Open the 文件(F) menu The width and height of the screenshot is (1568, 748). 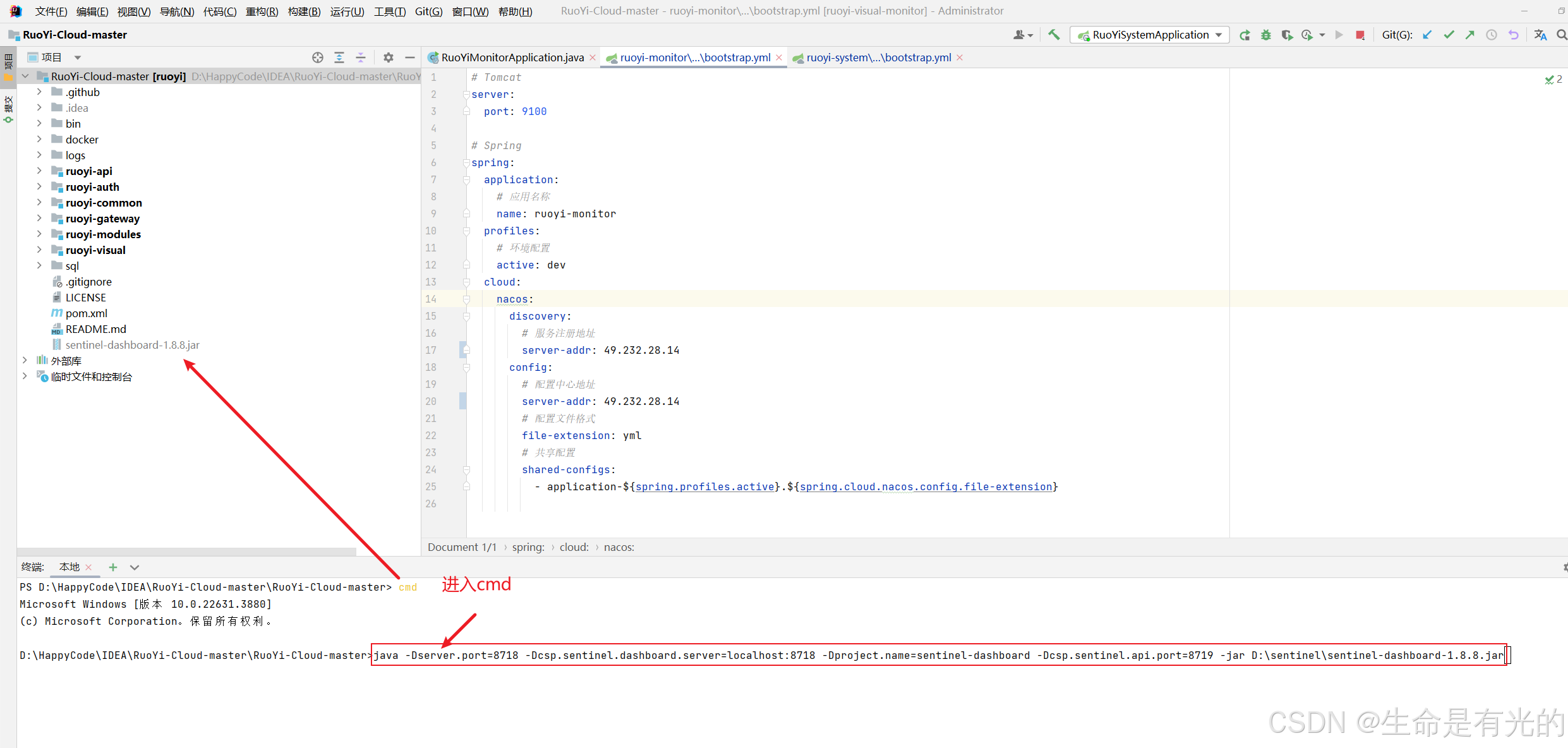pyautogui.click(x=51, y=11)
